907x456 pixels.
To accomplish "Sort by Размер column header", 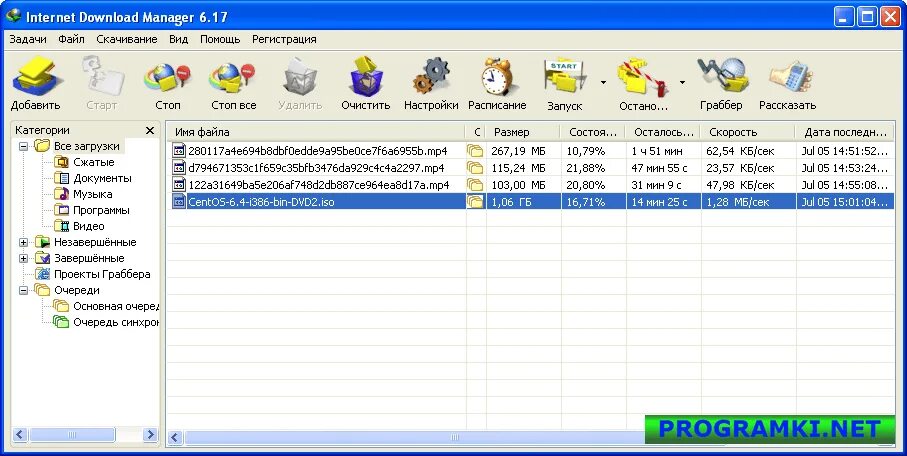I will 523,132.
